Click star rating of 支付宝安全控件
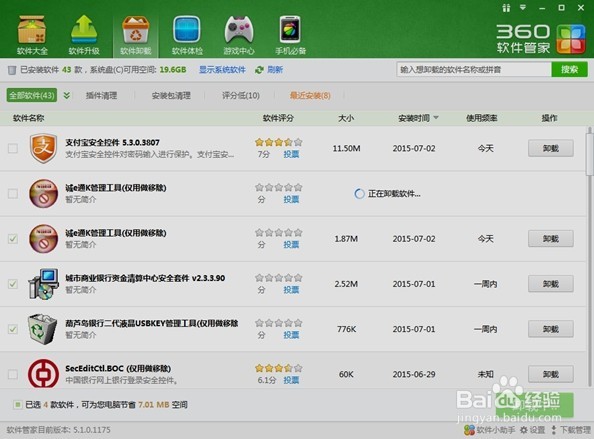Screen dimensions: 594x439 click(x=278, y=142)
